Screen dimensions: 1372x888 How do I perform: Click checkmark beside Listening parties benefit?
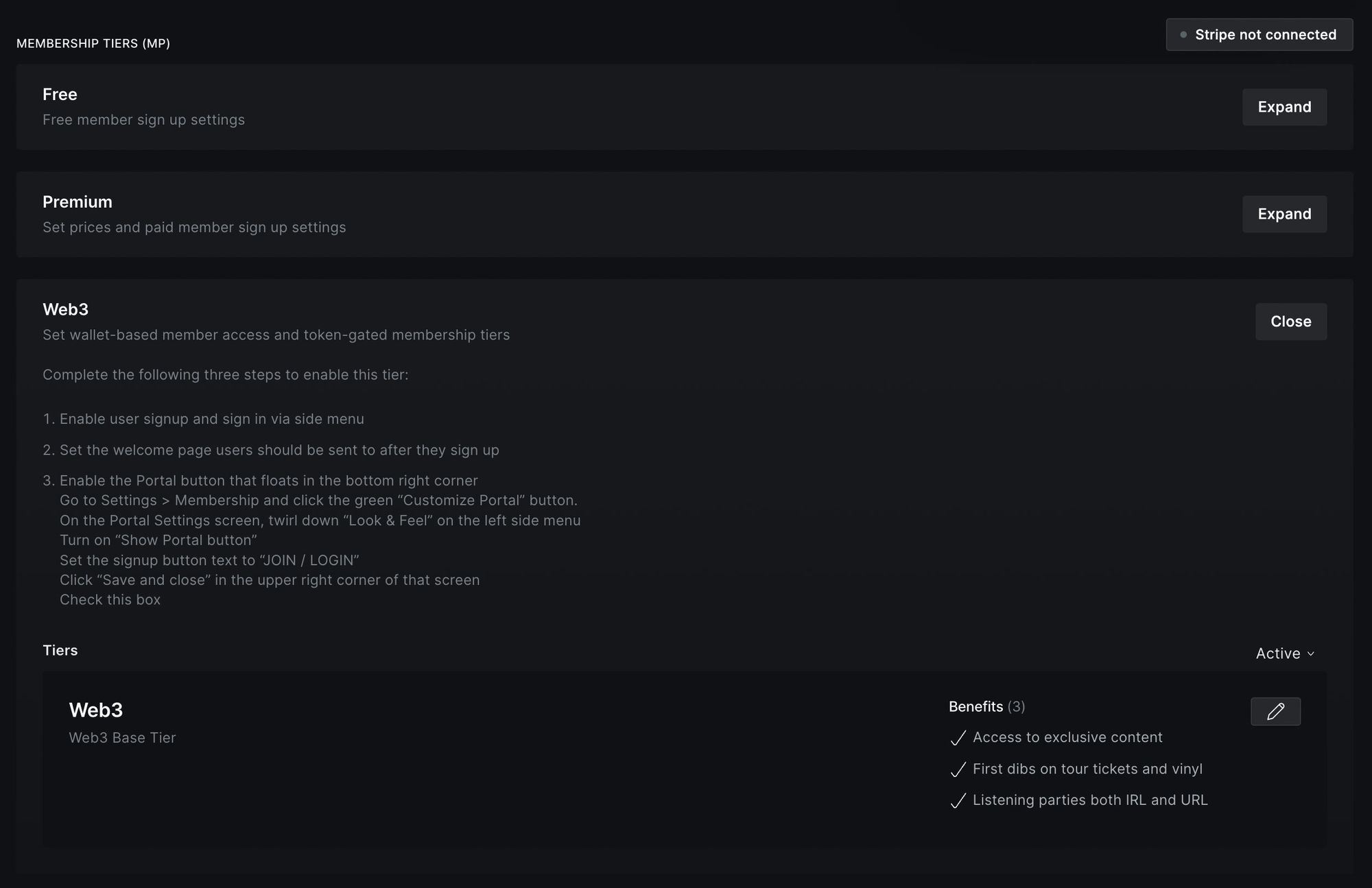(x=958, y=800)
